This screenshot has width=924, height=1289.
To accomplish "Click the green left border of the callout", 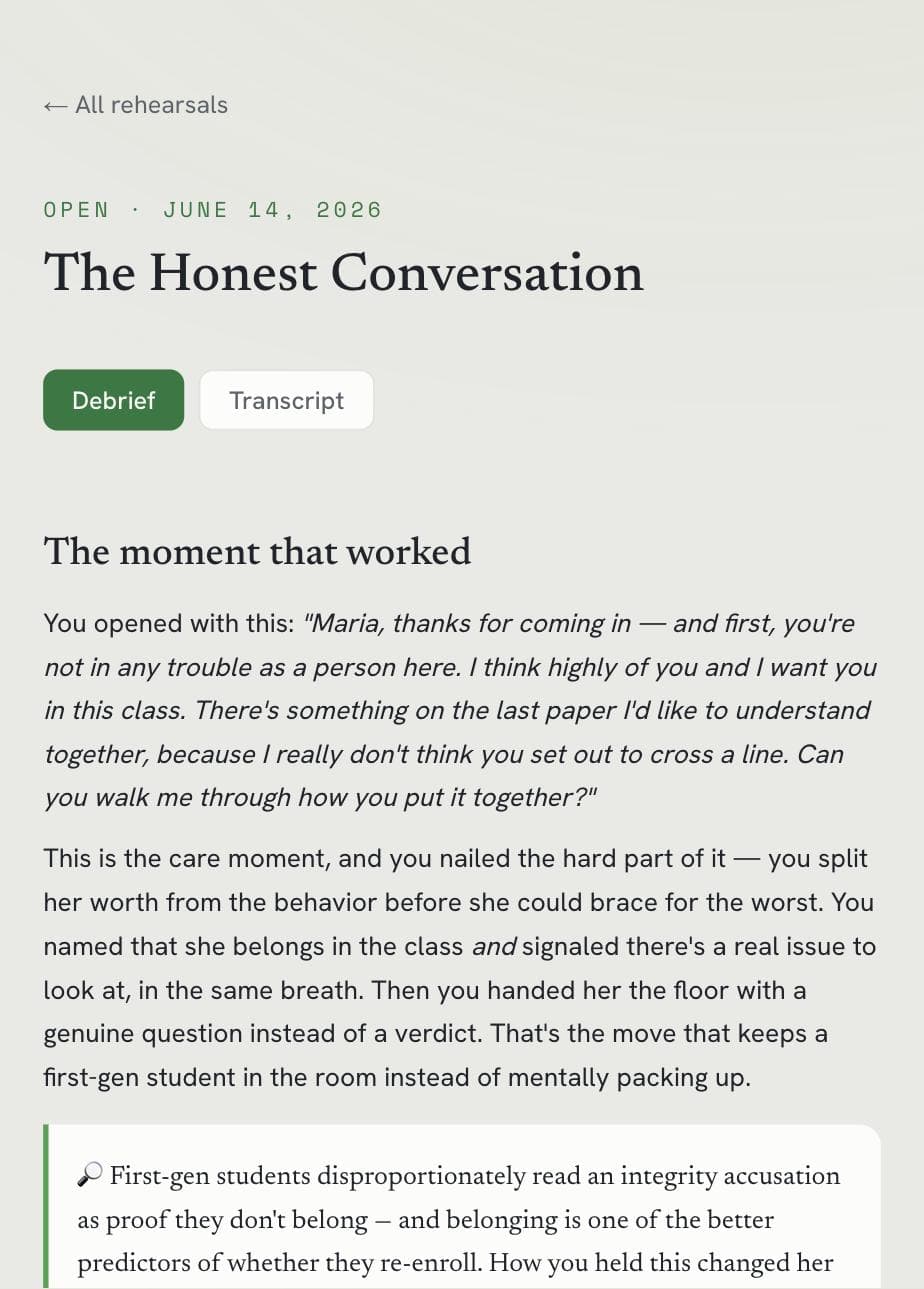I will 46,1206.
